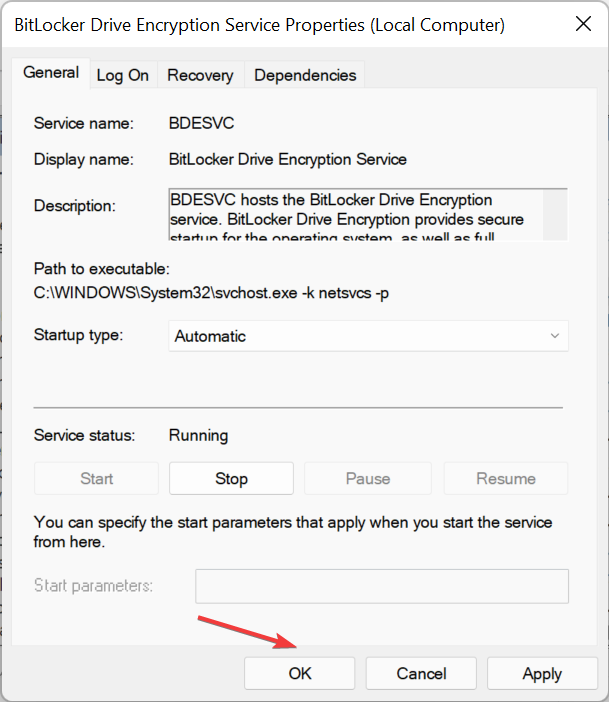This screenshot has height=702, width=609.
Task: Click the Running service status text
Action: (198, 435)
